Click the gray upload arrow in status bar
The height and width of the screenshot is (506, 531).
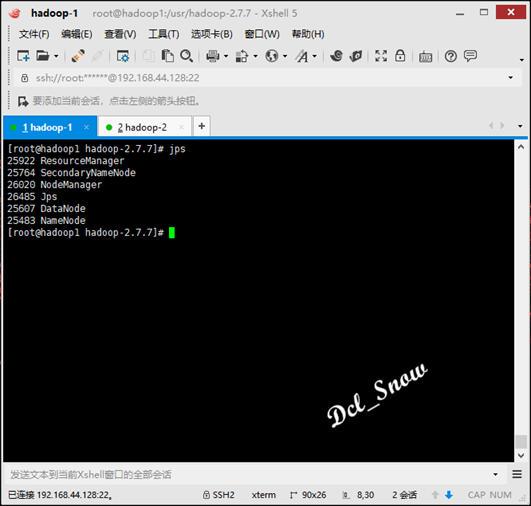tap(435, 495)
